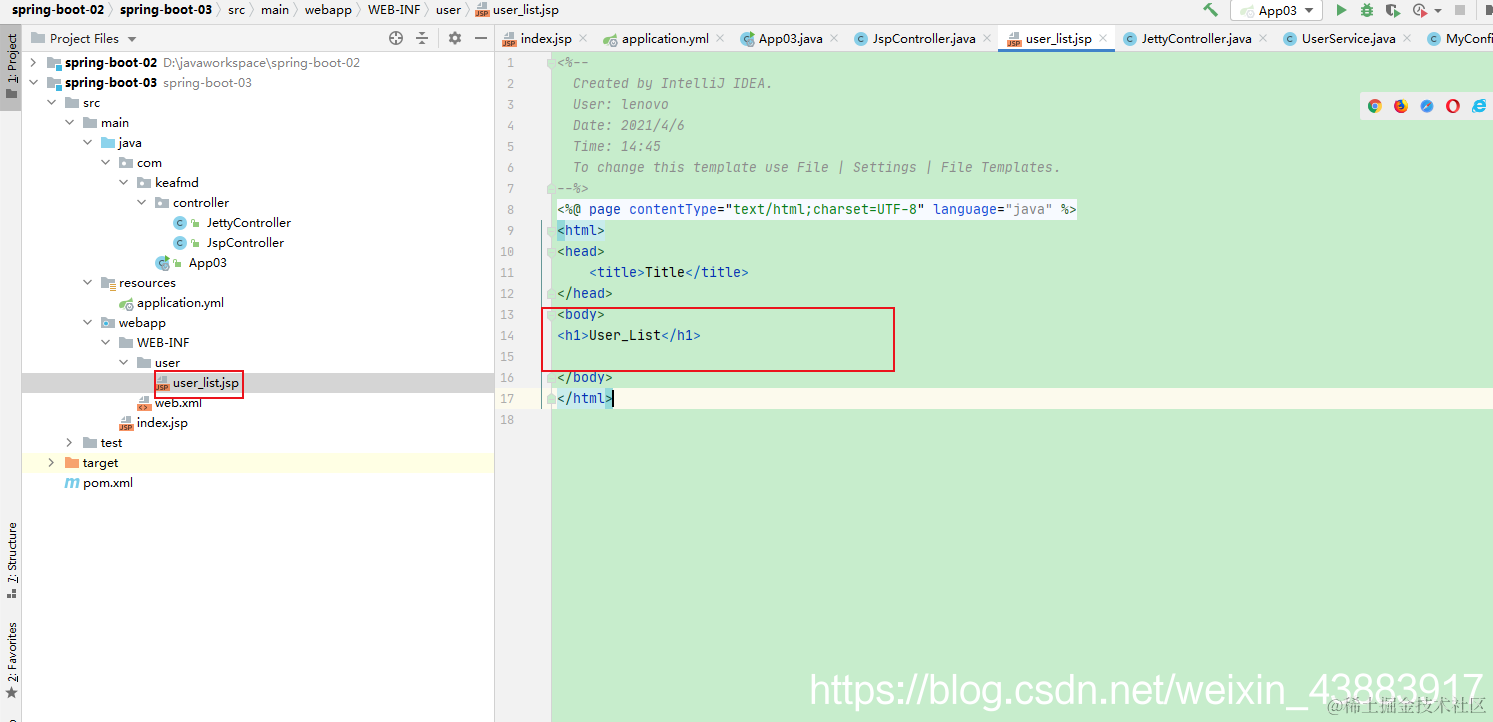Screen dimensions: 1493x722
Task: Open the 2: Favorites tool window tab
Action: 11,658
